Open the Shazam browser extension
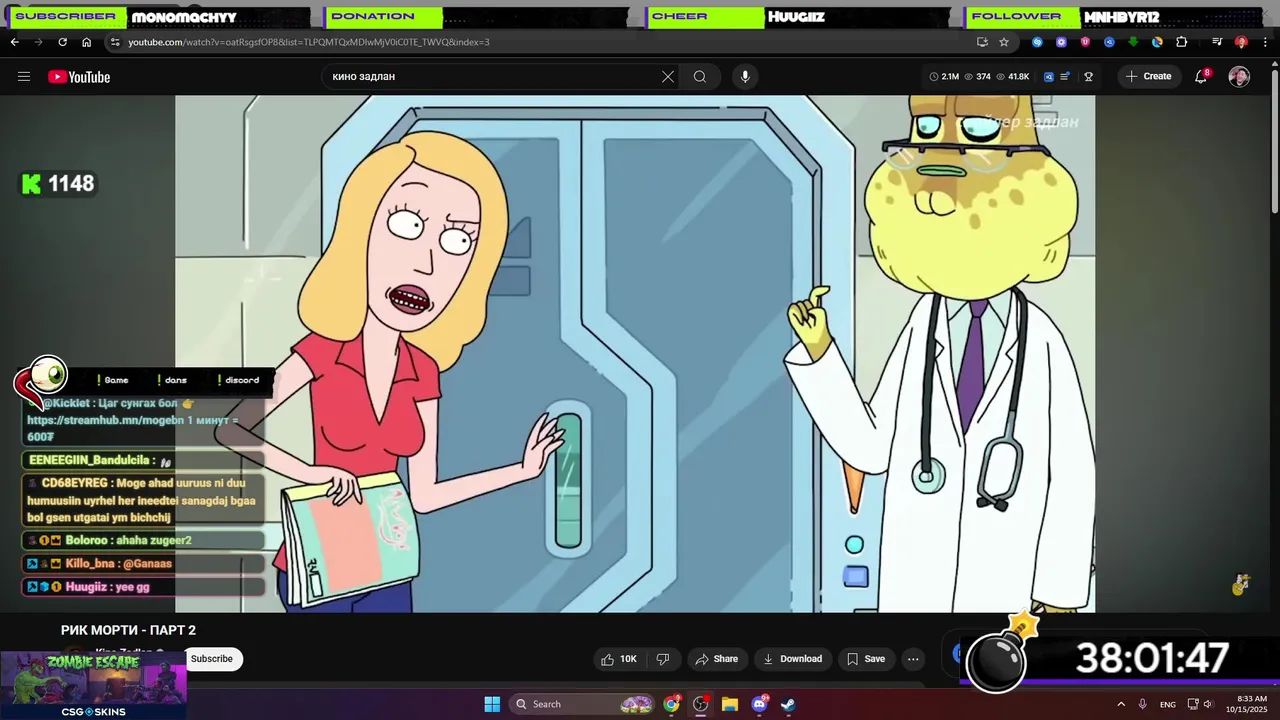 [x=1037, y=42]
